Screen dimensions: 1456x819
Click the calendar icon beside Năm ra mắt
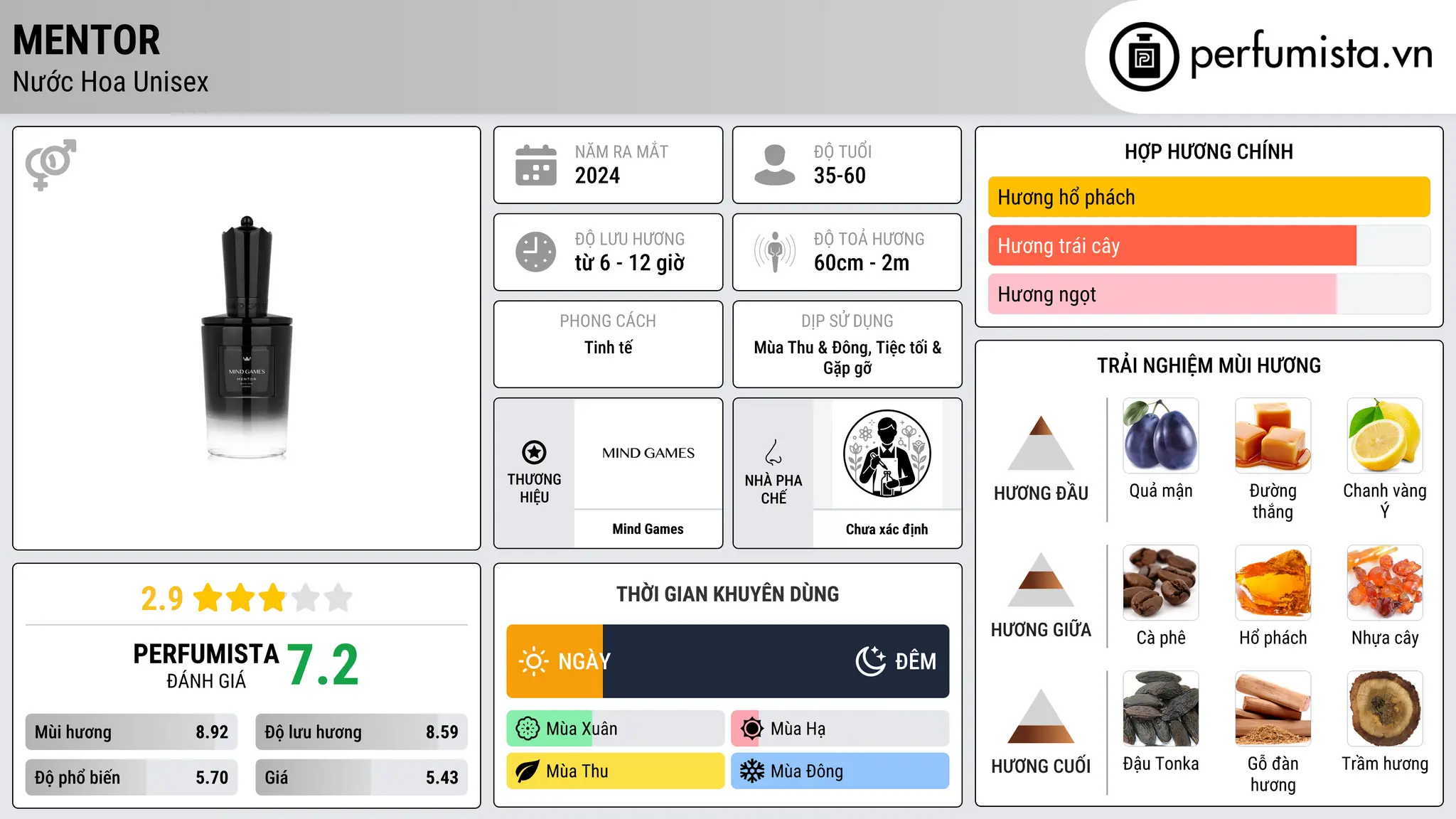tap(536, 165)
